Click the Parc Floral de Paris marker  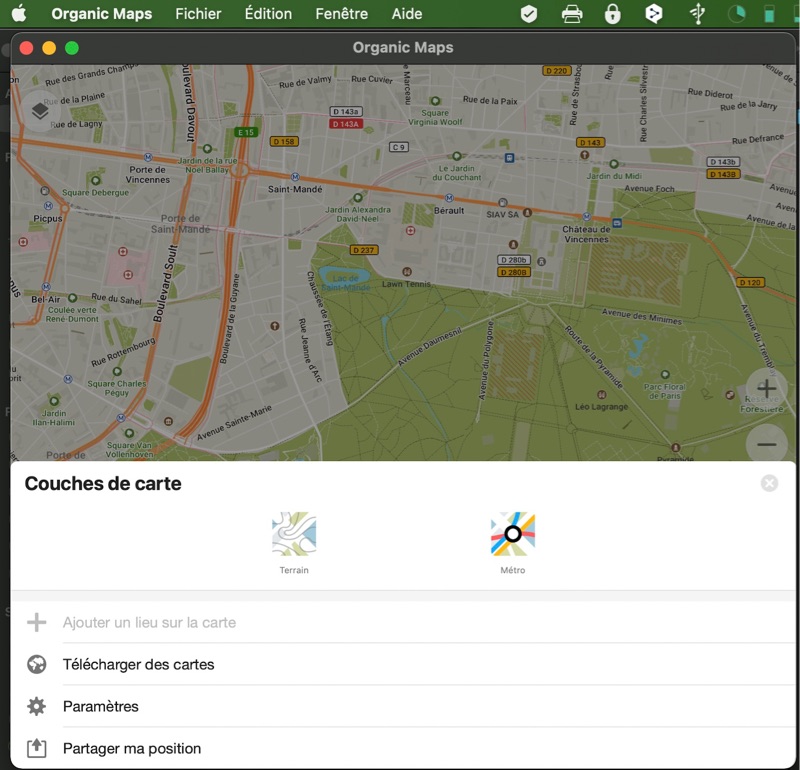(665, 375)
